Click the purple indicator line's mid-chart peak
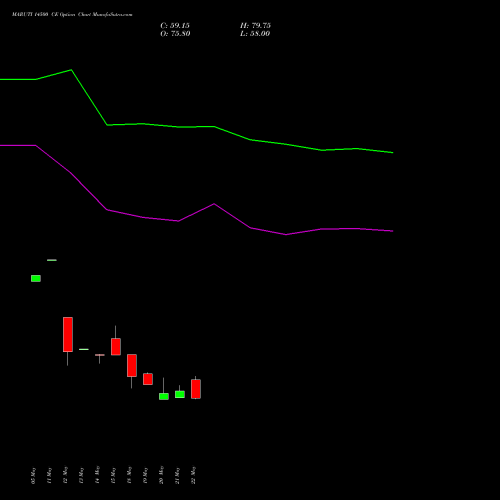 coord(214,204)
